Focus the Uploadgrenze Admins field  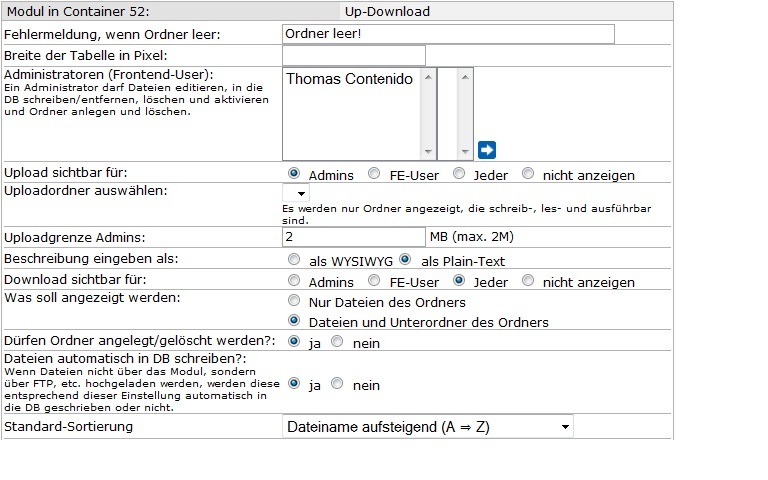[354, 237]
